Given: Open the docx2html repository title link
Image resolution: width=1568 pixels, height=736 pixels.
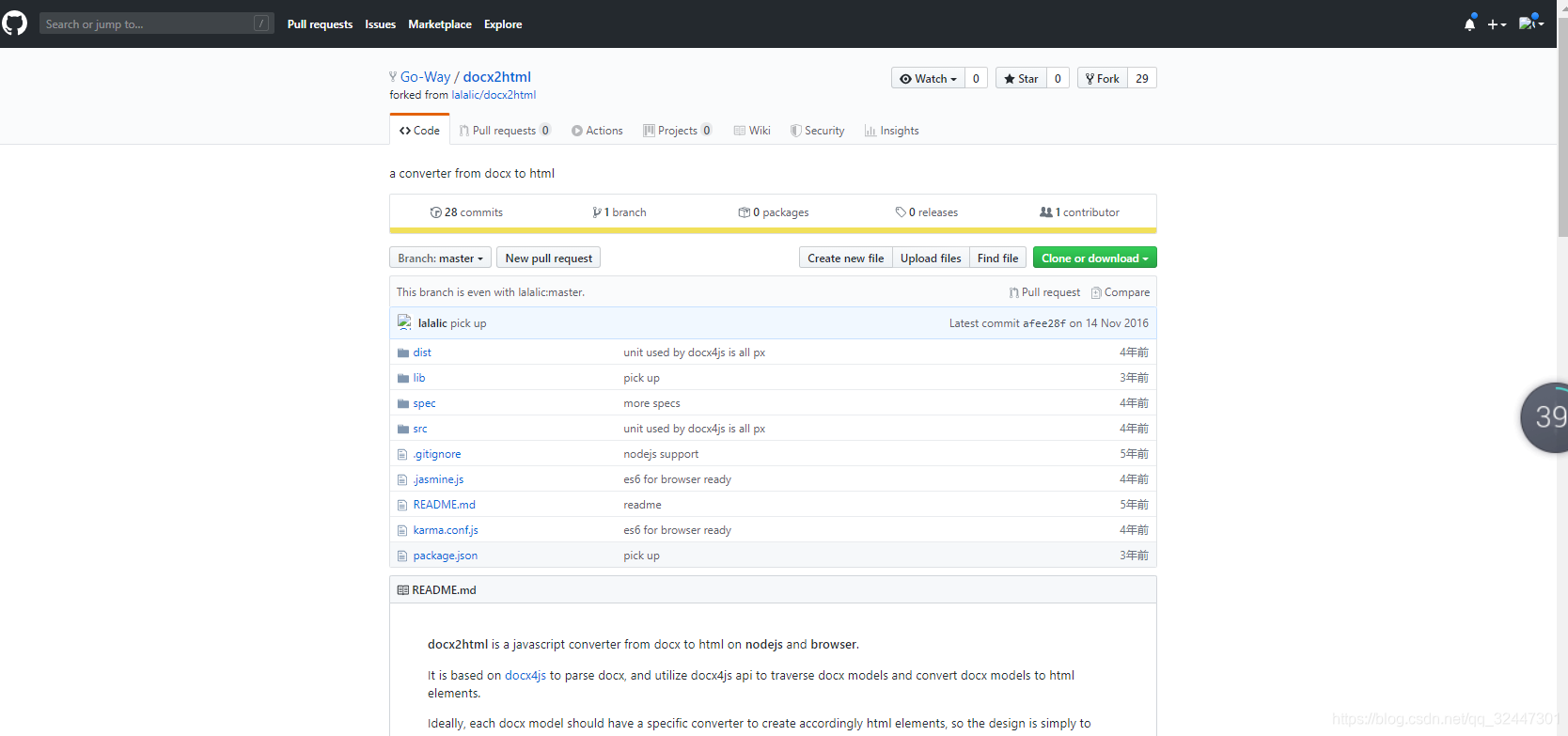Looking at the screenshot, I should 496,77.
